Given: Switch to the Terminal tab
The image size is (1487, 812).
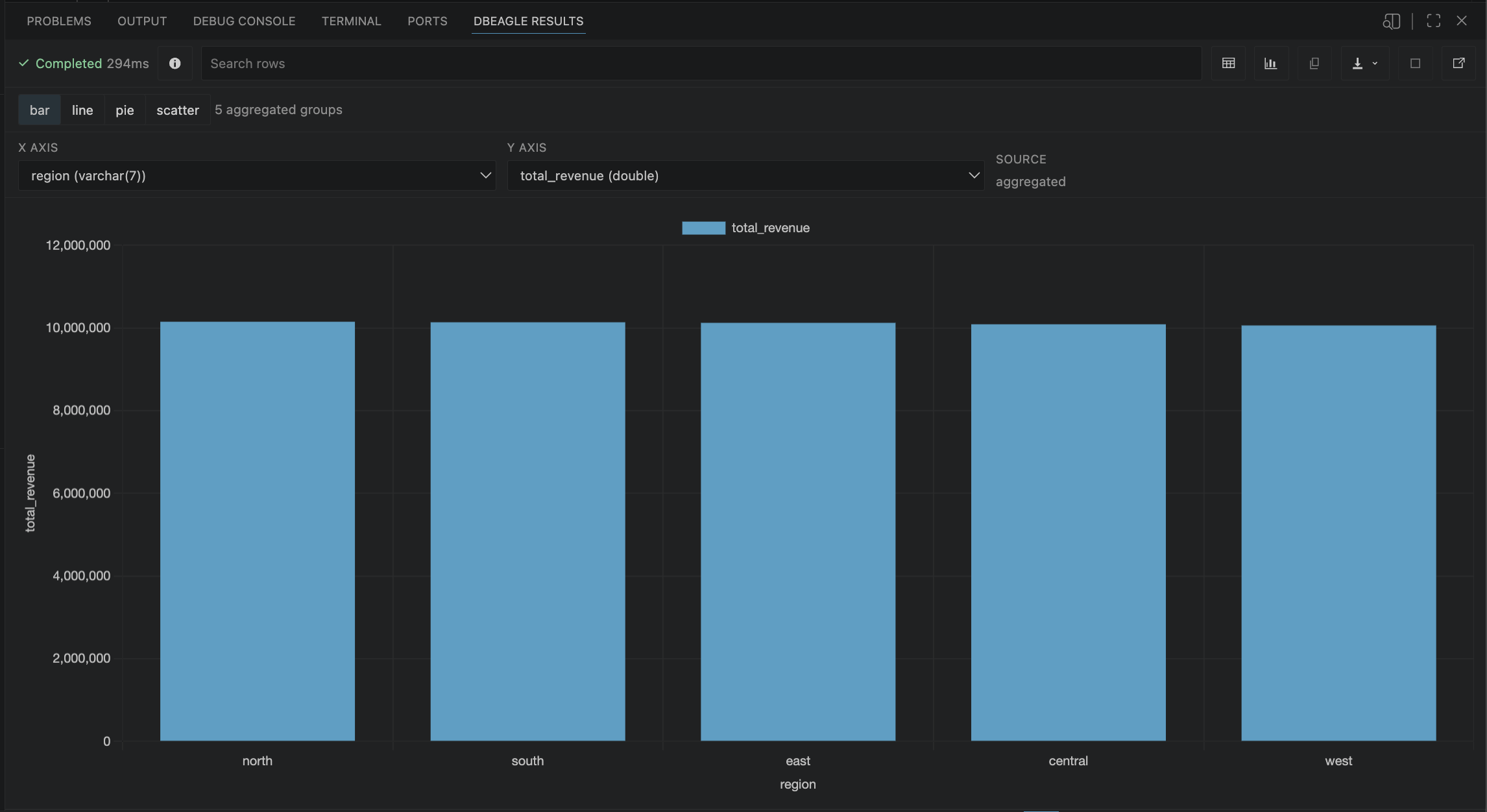Looking at the screenshot, I should coord(351,21).
